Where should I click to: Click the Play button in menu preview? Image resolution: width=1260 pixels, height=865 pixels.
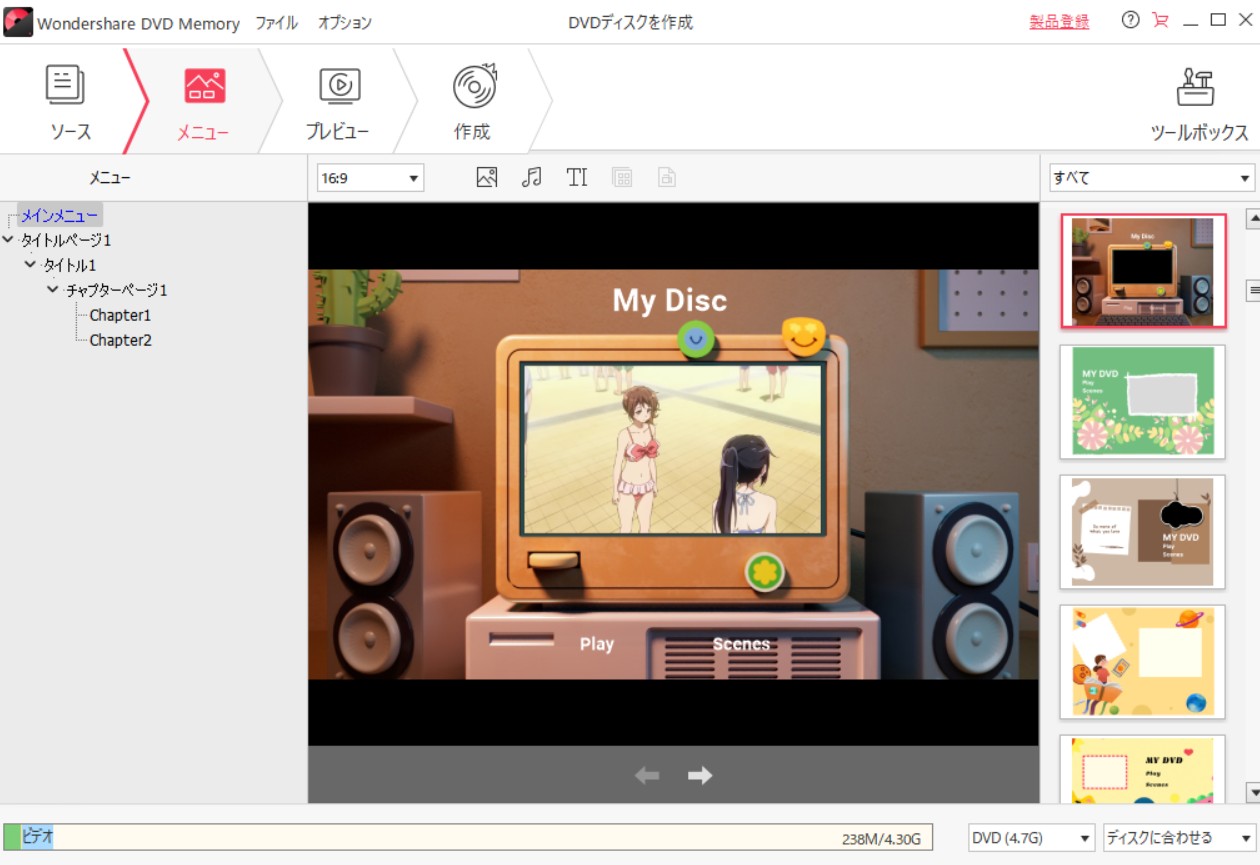click(x=597, y=644)
